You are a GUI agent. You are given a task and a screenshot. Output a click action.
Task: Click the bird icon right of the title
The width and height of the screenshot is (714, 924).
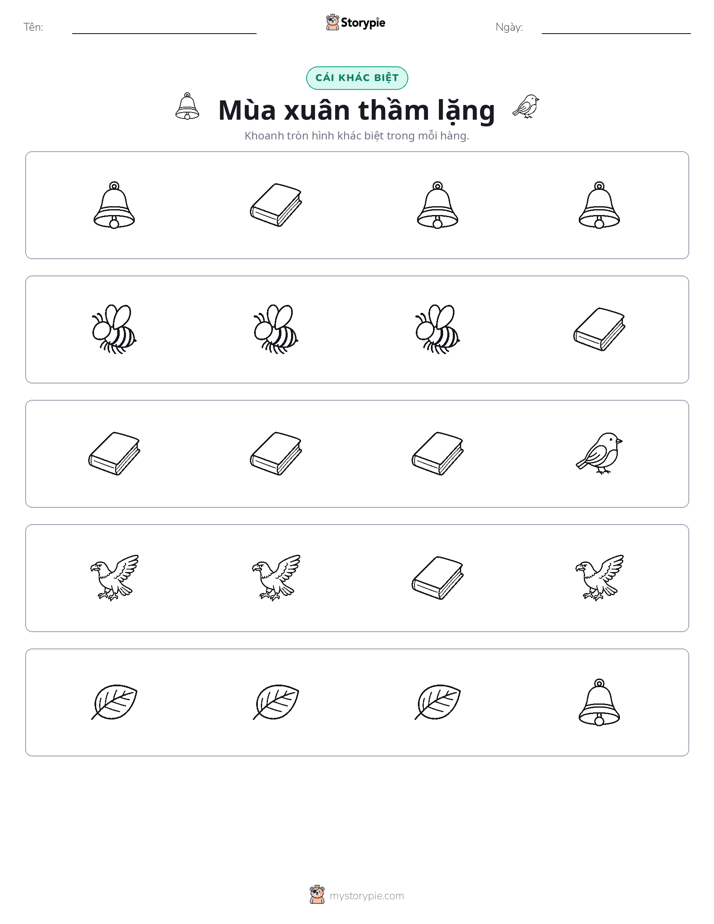pos(525,107)
